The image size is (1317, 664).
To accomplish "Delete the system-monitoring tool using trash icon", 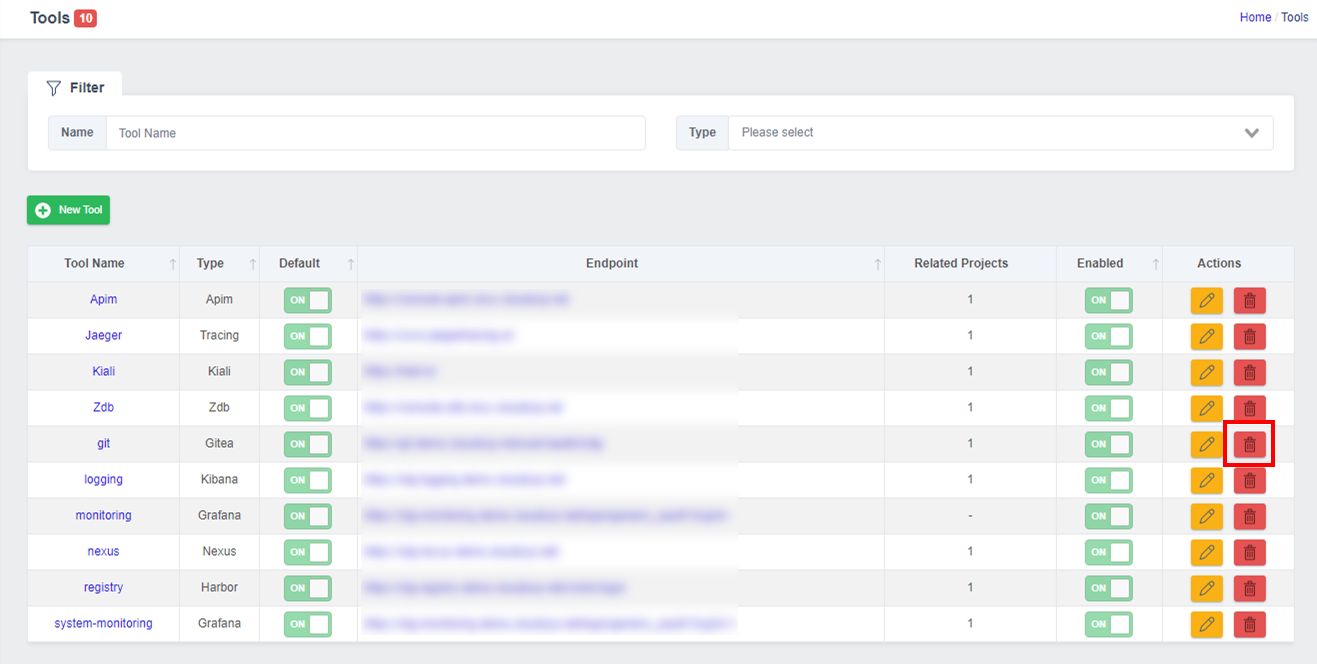I will (x=1250, y=624).
